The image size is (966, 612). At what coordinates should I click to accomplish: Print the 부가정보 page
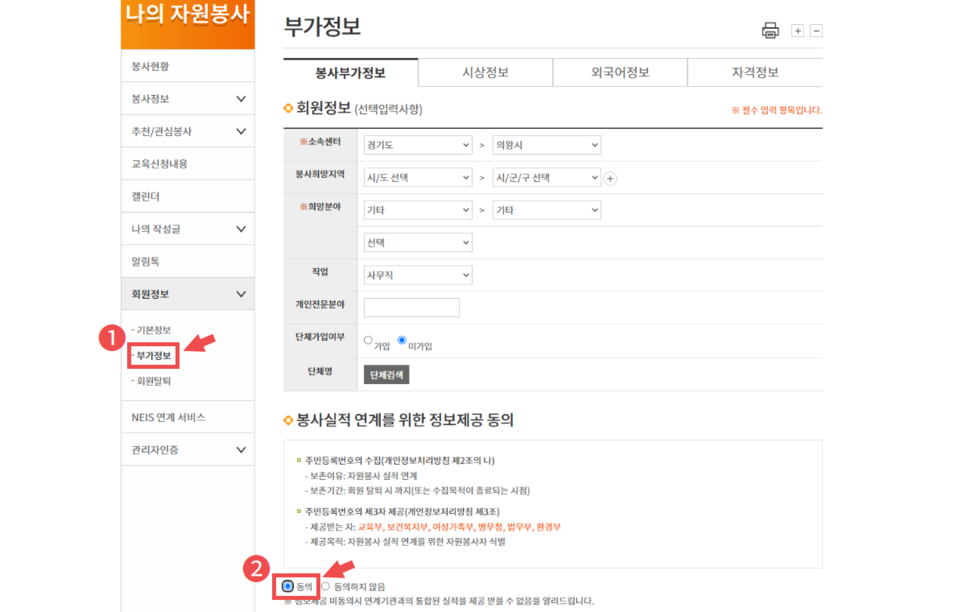(x=770, y=30)
